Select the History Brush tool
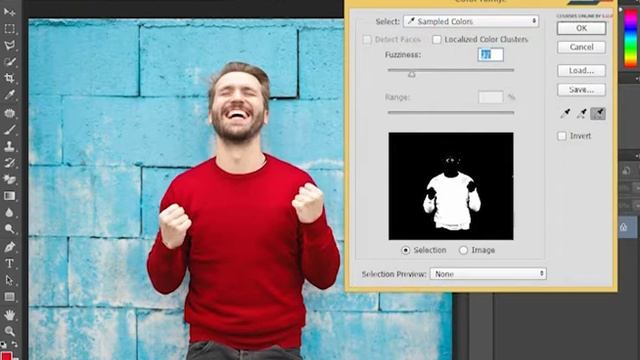This screenshot has height=360, width=640. coord(9,163)
